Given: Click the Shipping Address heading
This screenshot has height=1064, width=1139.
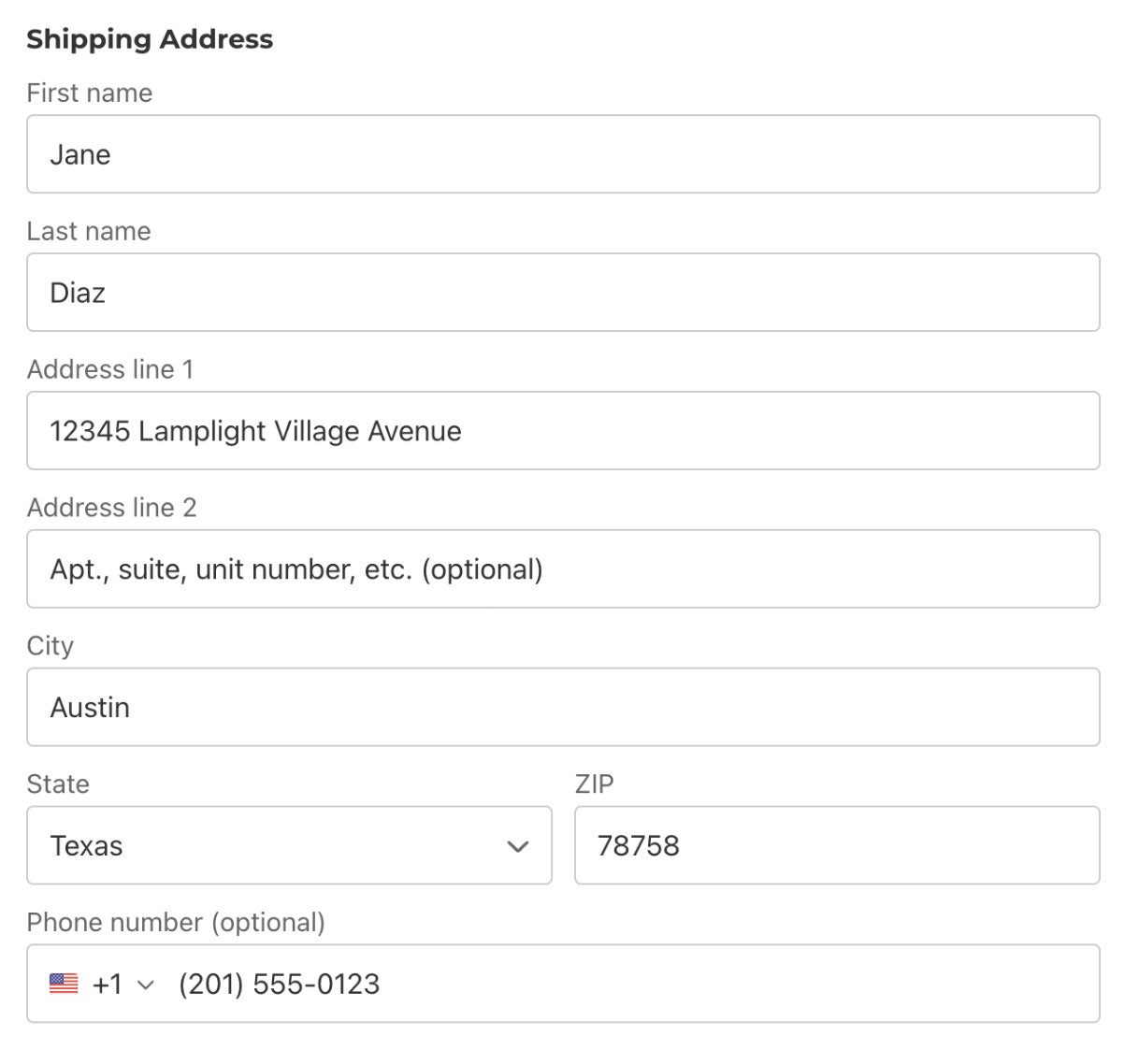Looking at the screenshot, I should [150, 39].
